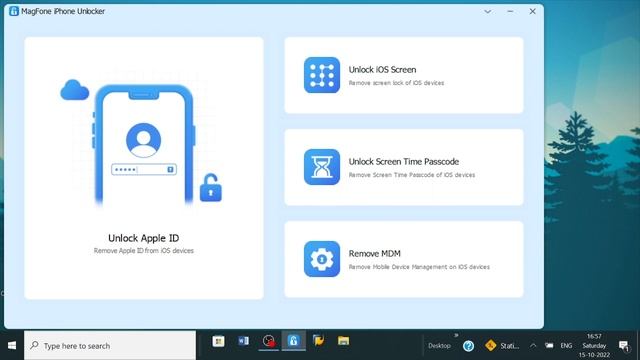Image resolution: width=640 pixels, height=360 pixels.
Task: Expand the Desktop toolbar double-chevron
Action: [x=456, y=336]
